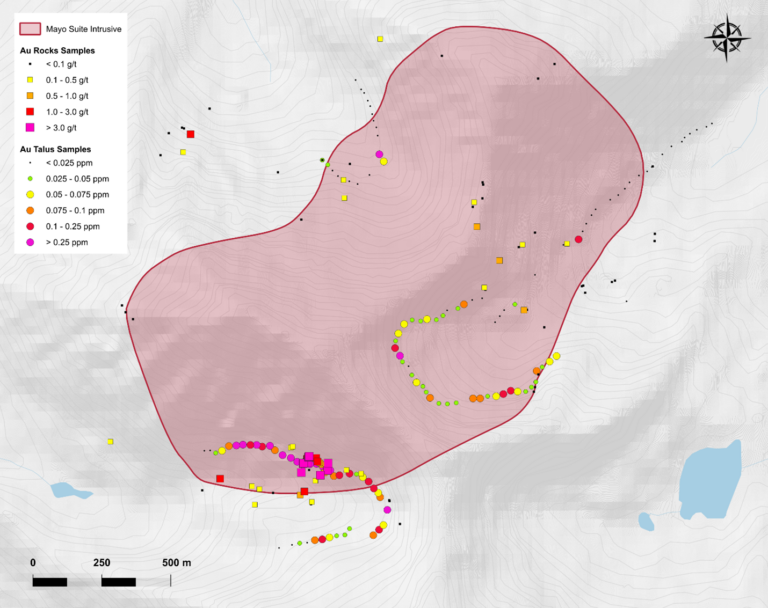Select the orange 0.5 - 1.0 g/t legend square
Viewport: 768px width, 608px height.
(31, 96)
